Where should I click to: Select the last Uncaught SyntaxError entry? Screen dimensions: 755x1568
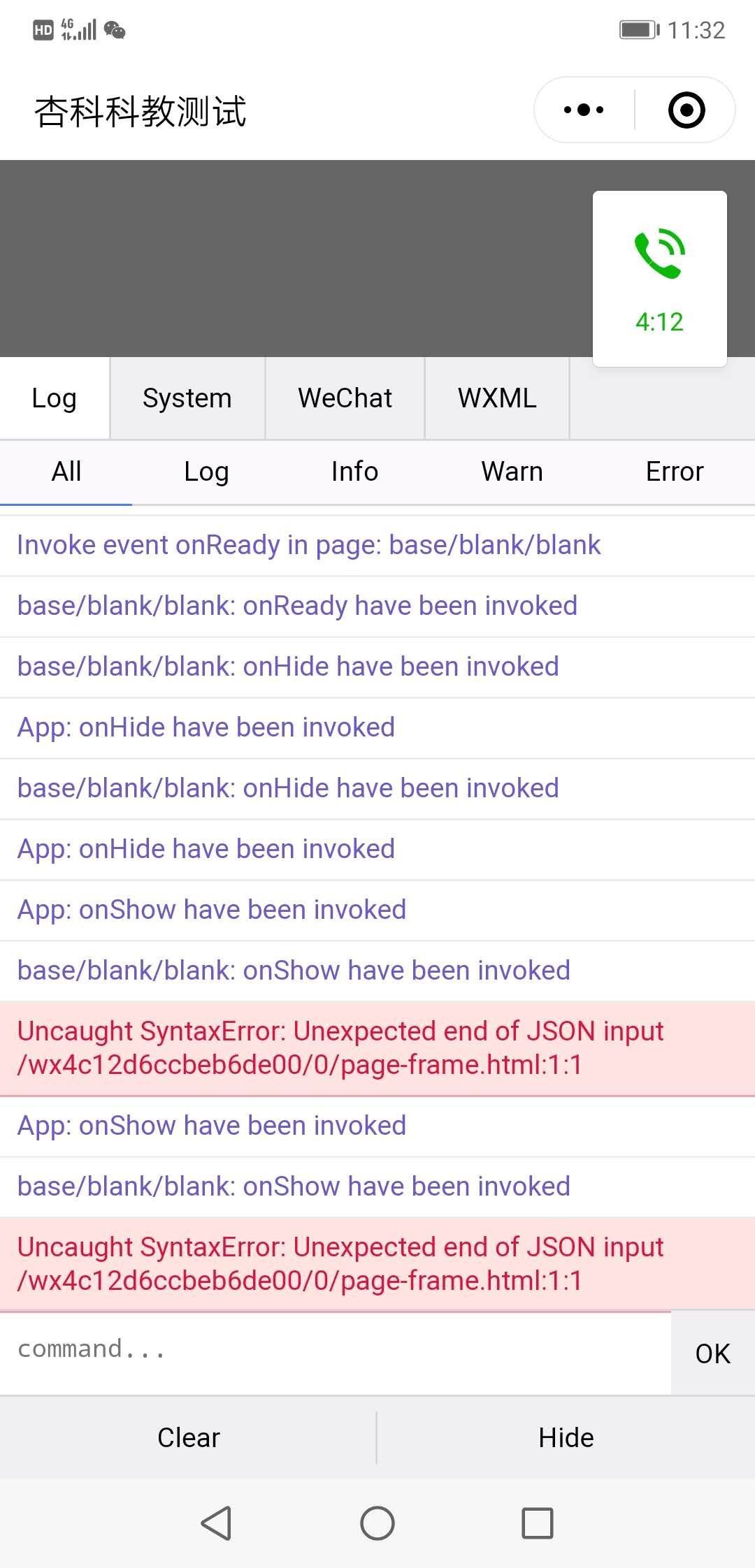coord(377,1264)
